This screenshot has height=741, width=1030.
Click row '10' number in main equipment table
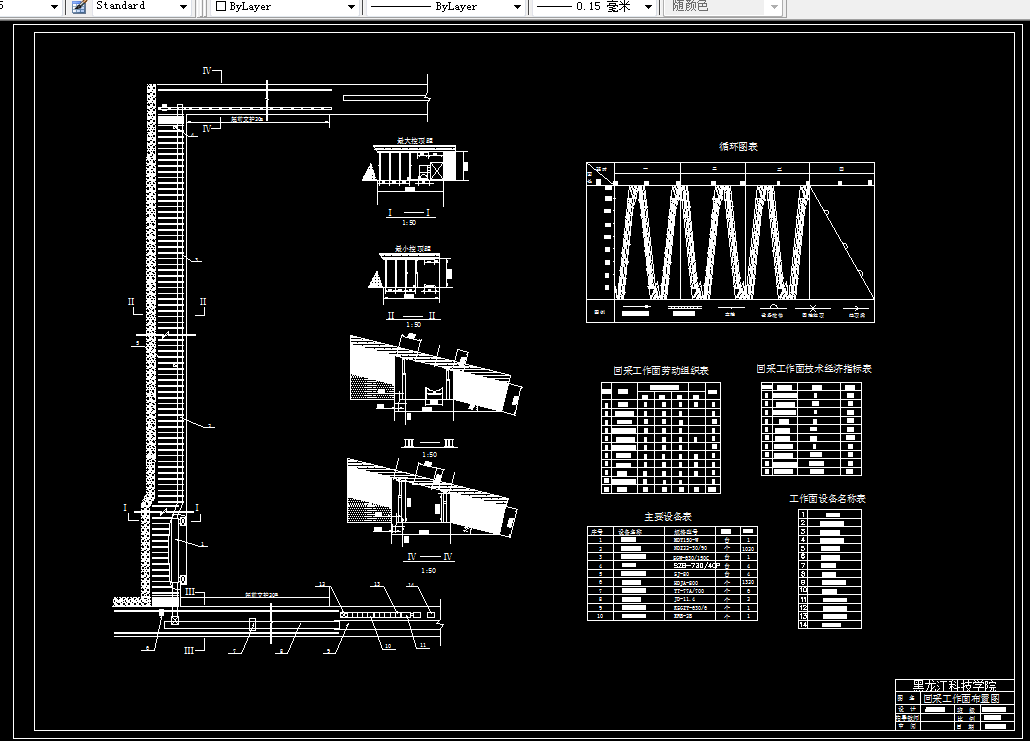599,616
